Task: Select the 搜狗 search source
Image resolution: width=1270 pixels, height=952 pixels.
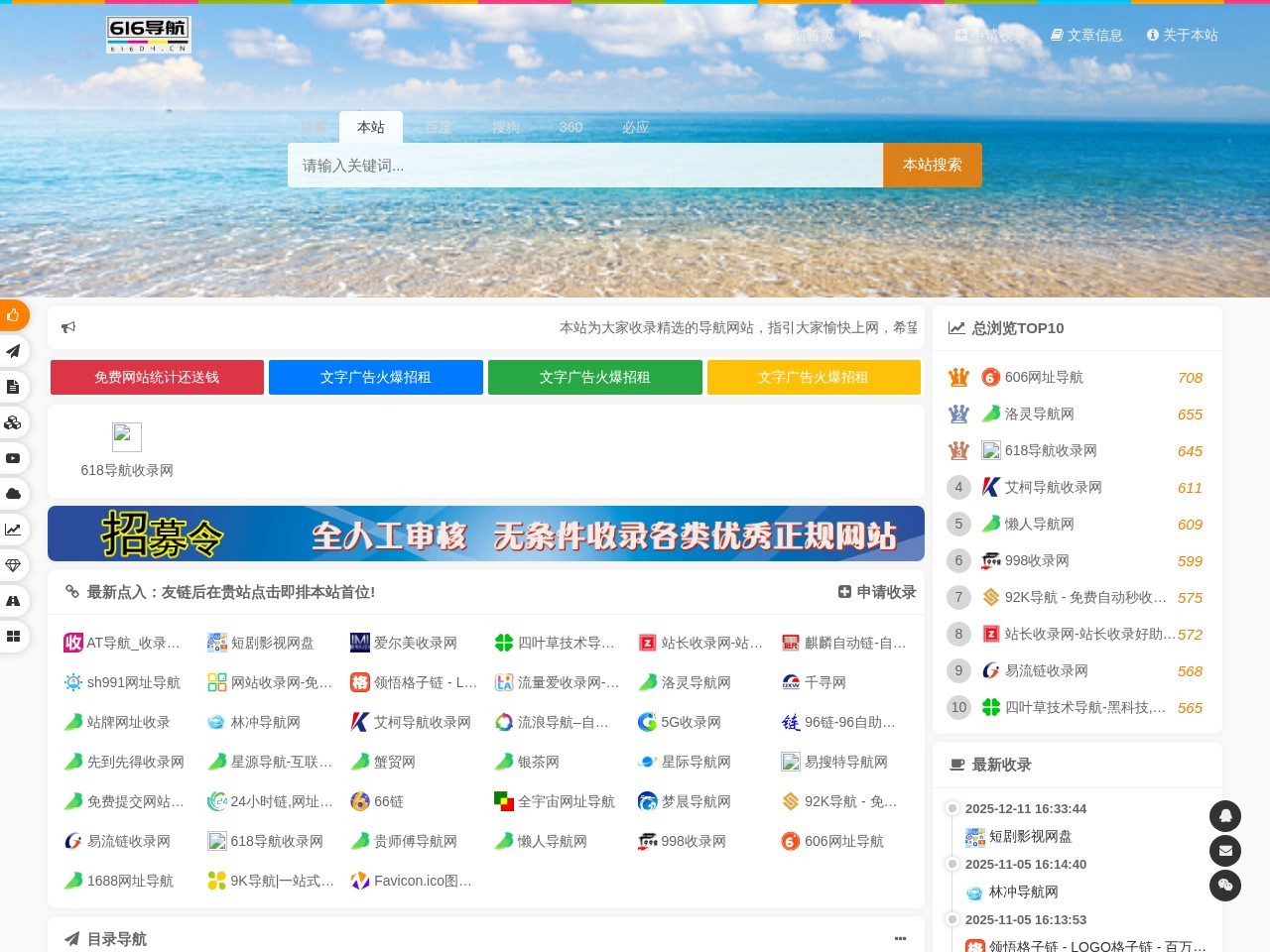Action: pyautogui.click(x=505, y=127)
